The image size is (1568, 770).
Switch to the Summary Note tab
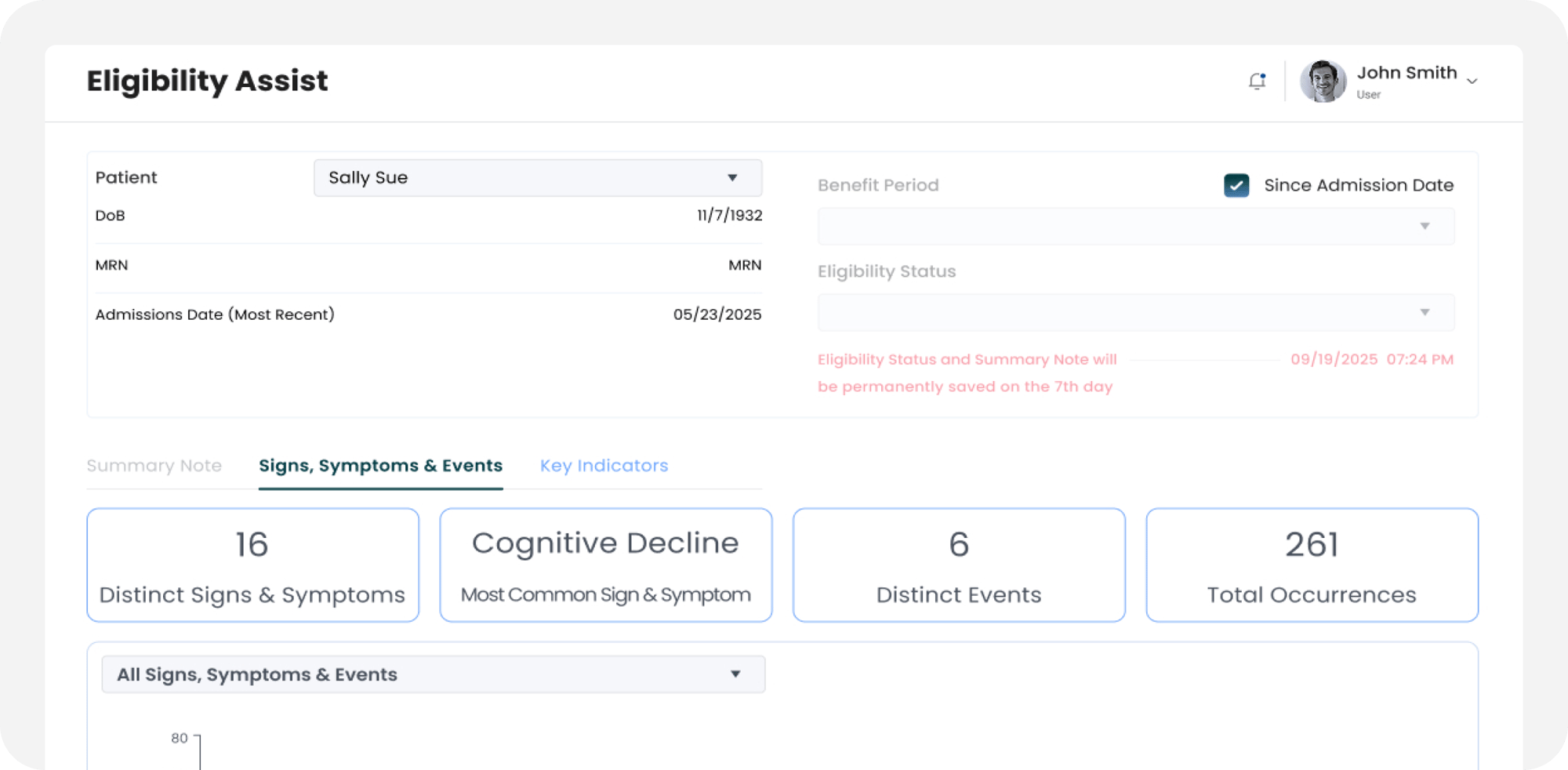click(x=154, y=466)
